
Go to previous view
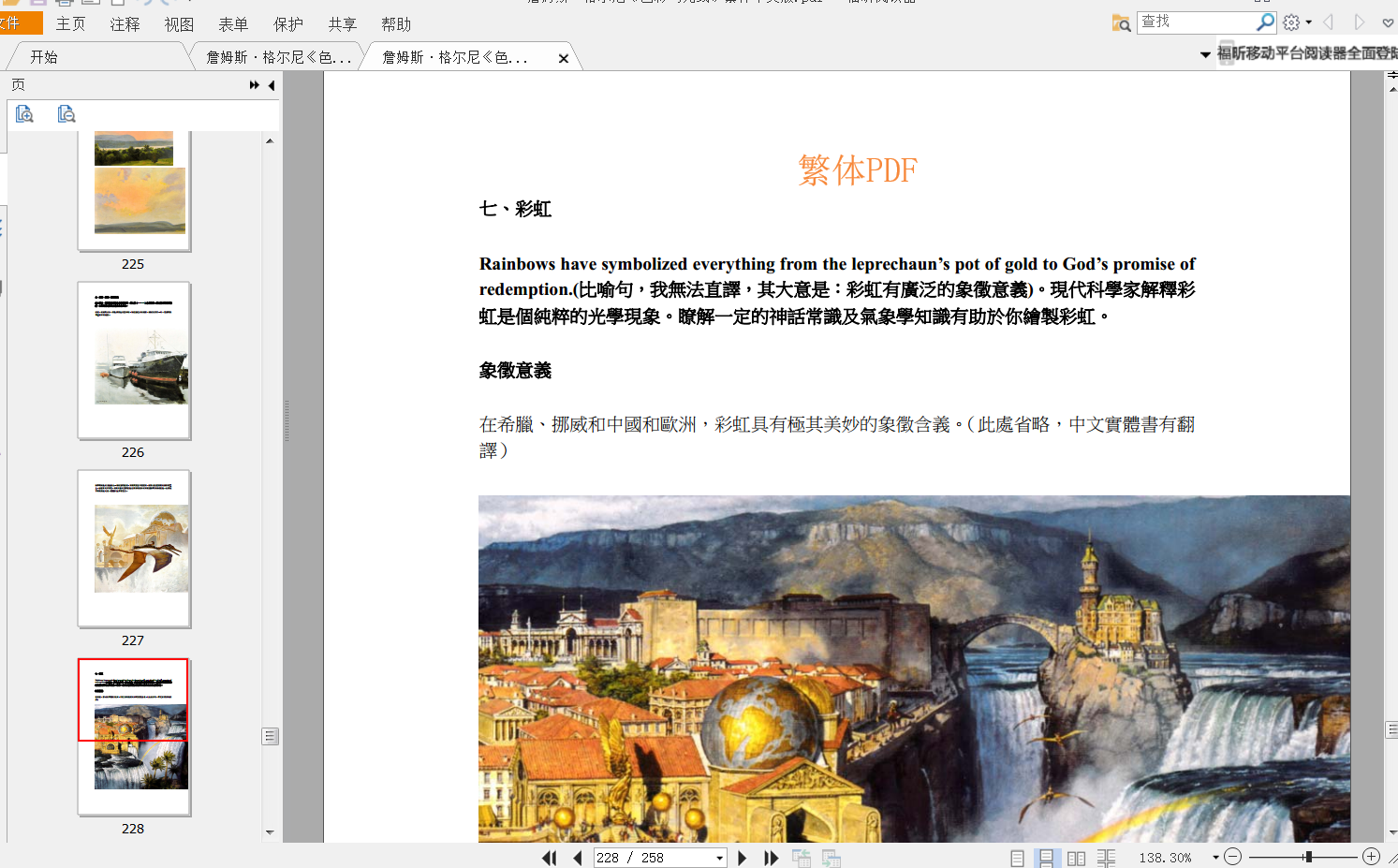tap(802, 858)
